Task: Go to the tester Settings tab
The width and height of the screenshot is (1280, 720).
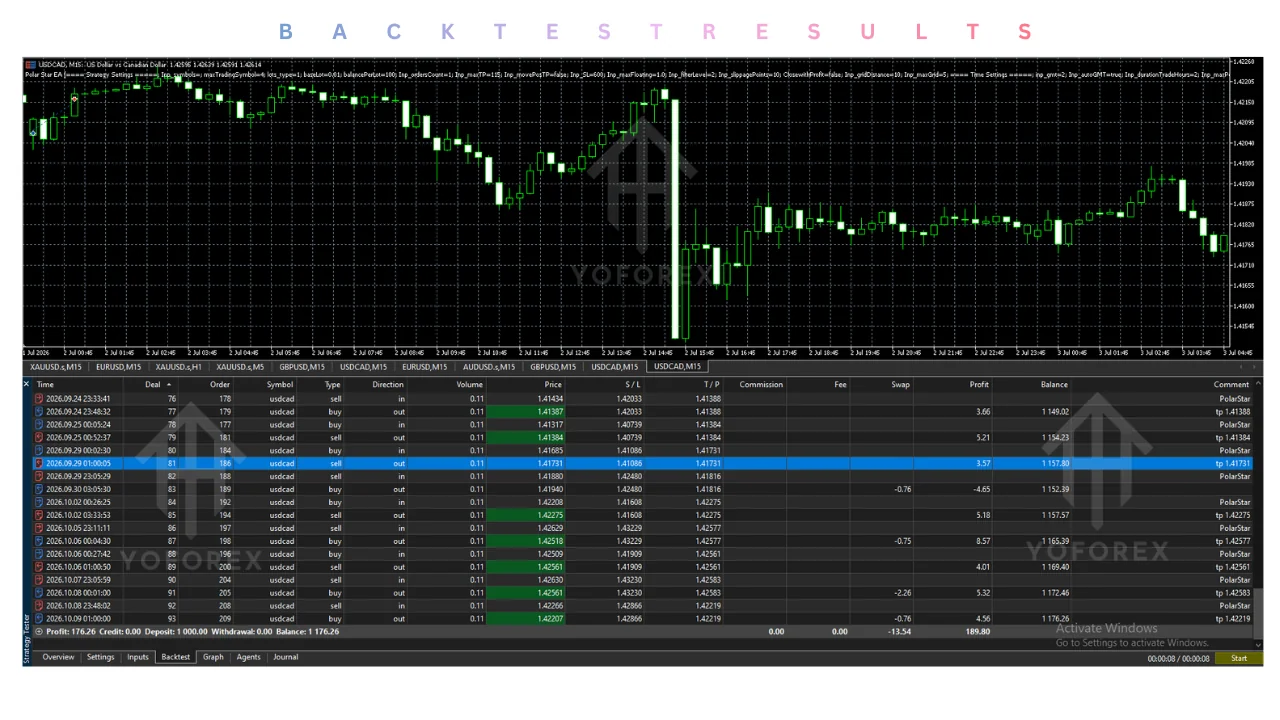Action: coord(100,658)
